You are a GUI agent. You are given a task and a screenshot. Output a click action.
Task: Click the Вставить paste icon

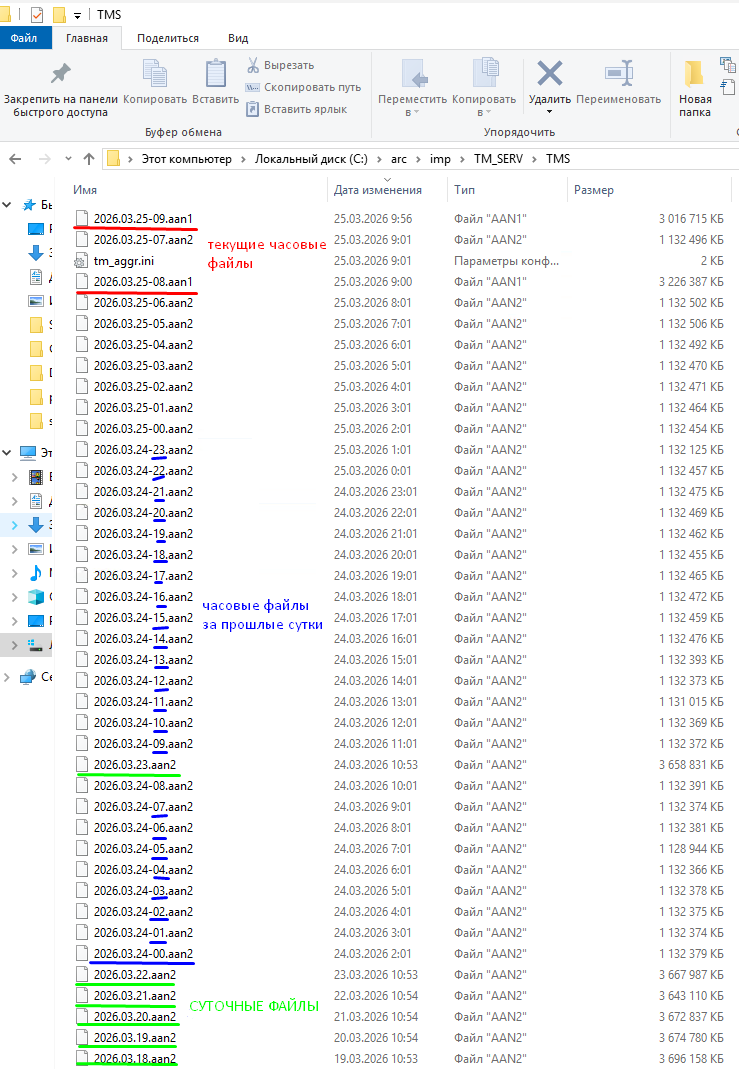pyautogui.click(x=215, y=74)
